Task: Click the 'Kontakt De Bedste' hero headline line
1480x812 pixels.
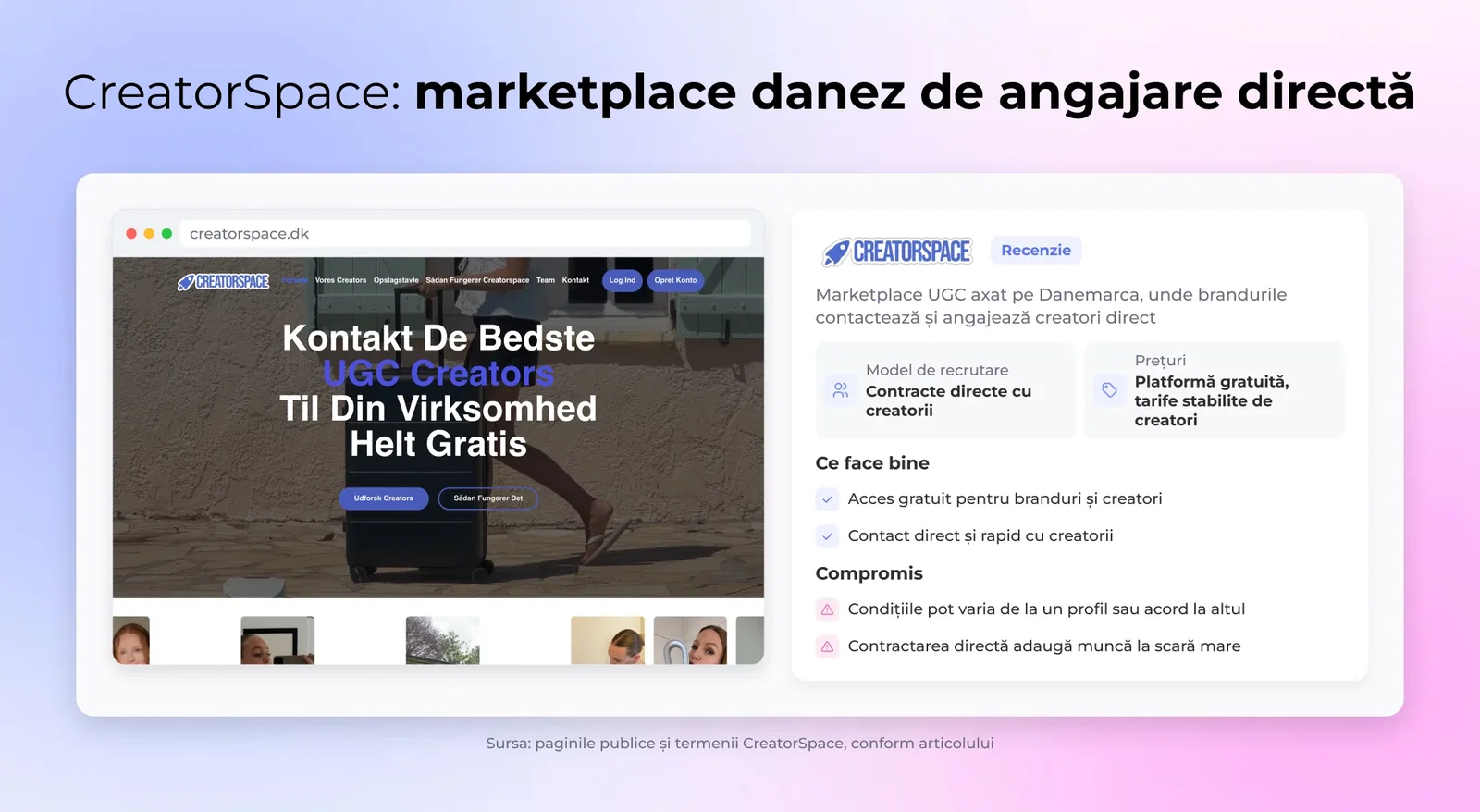Action: point(438,338)
